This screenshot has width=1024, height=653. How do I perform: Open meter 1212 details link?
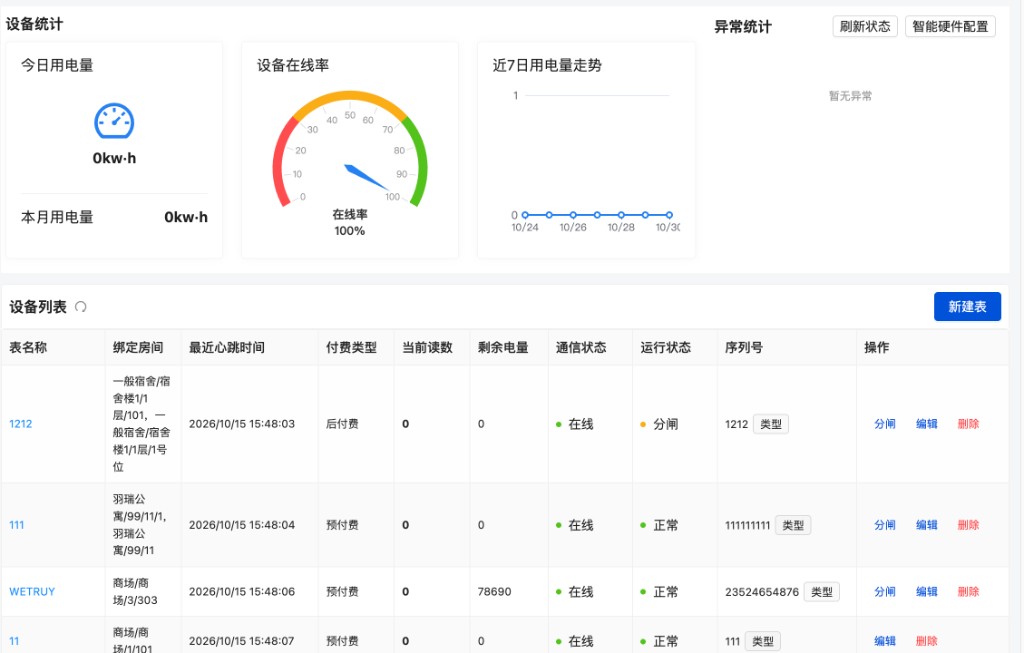click(x=21, y=424)
